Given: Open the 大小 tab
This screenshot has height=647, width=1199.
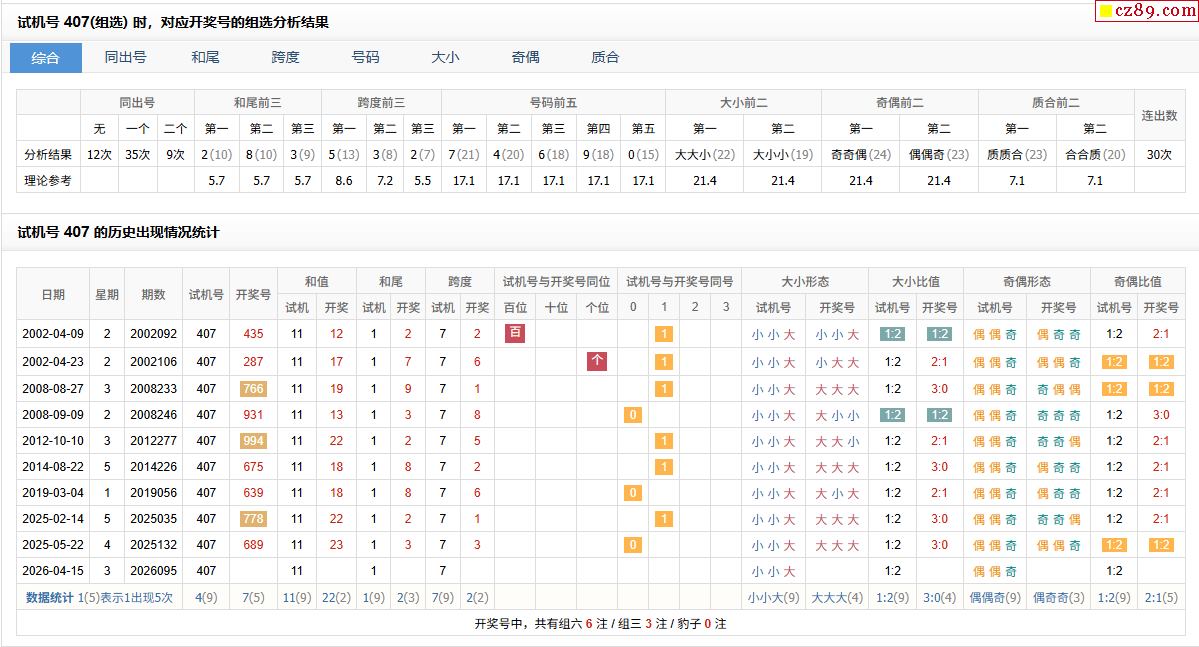Looking at the screenshot, I should click(x=445, y=57).
